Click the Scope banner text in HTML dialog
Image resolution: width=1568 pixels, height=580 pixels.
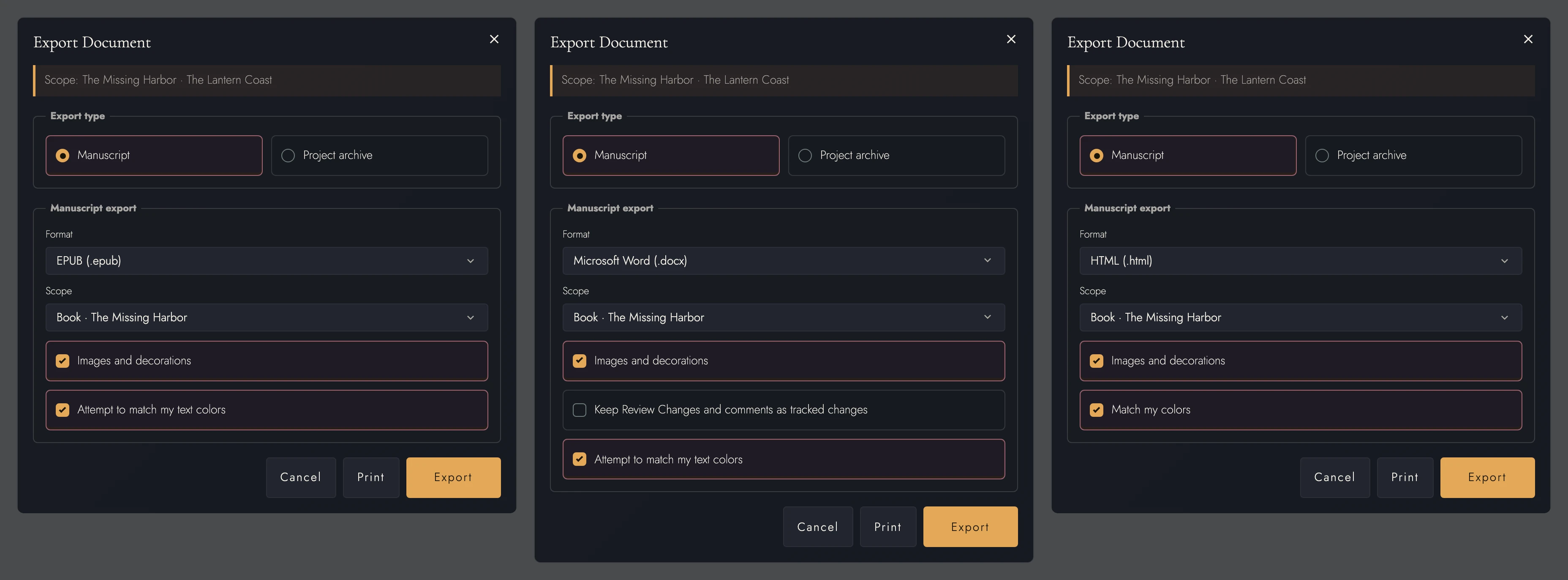[x=1192, y=80]
